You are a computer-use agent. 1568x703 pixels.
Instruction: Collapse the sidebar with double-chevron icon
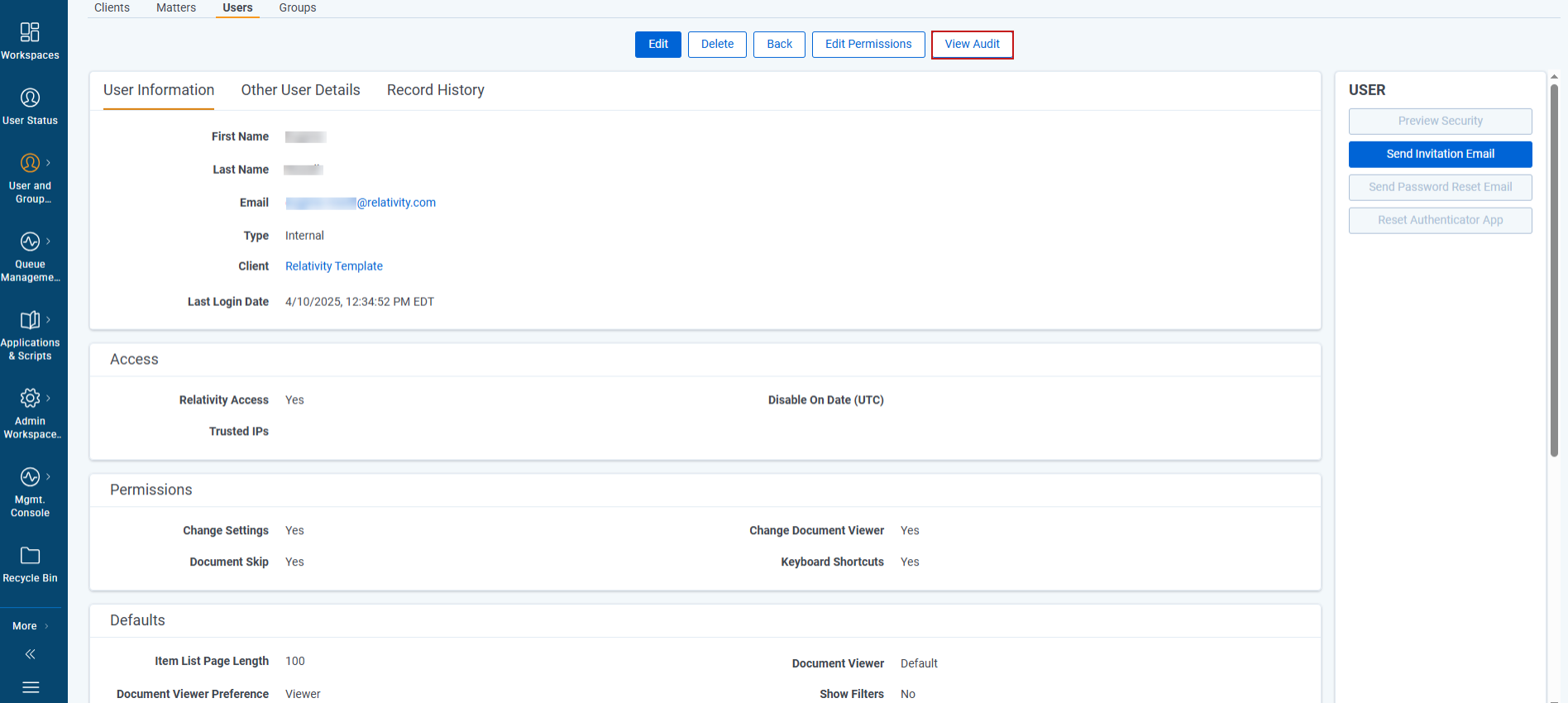coord(31,654)
